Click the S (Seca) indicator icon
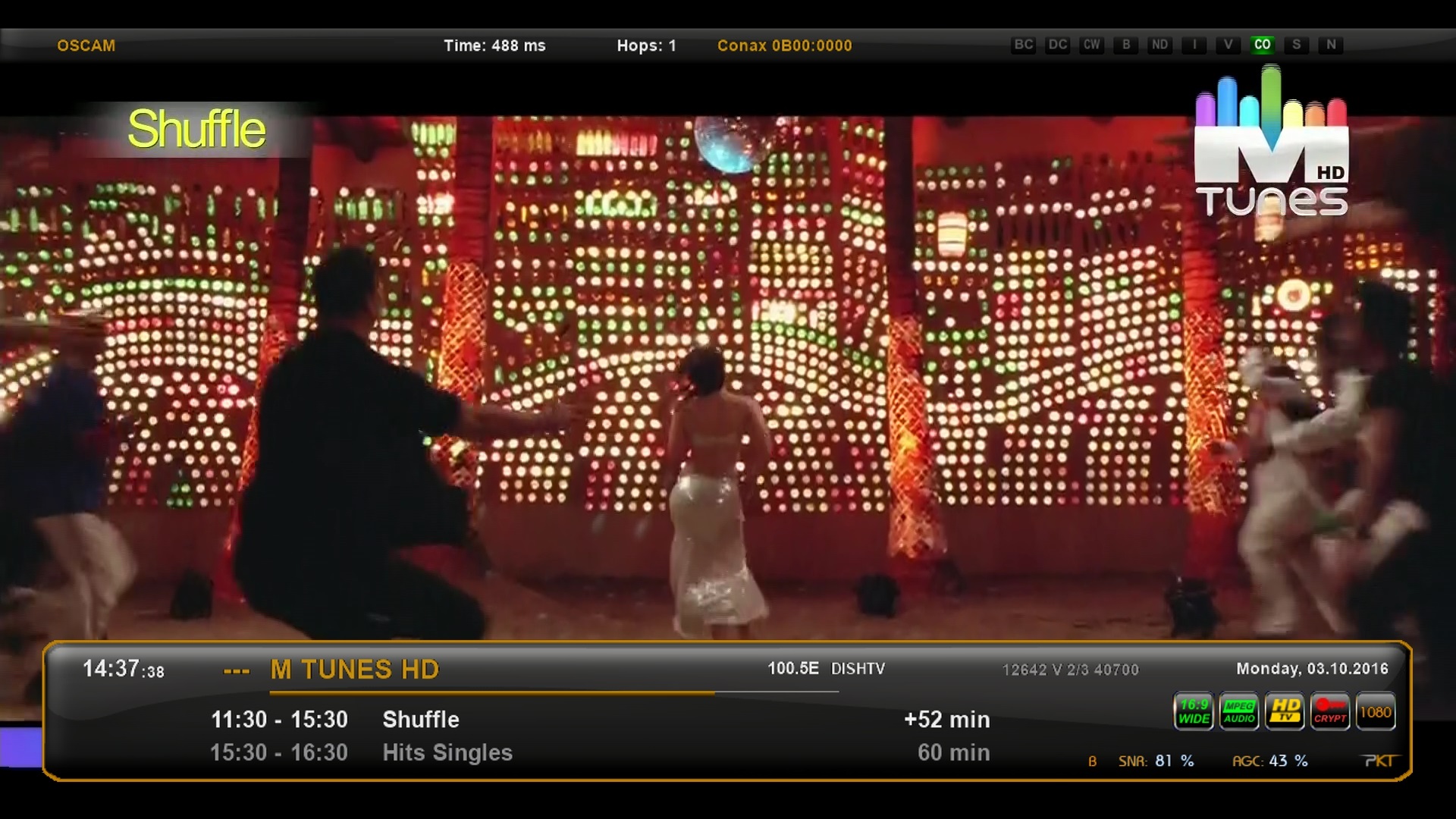Image resolution: width=1456 pixels, height=819 pixels. 1297,45
